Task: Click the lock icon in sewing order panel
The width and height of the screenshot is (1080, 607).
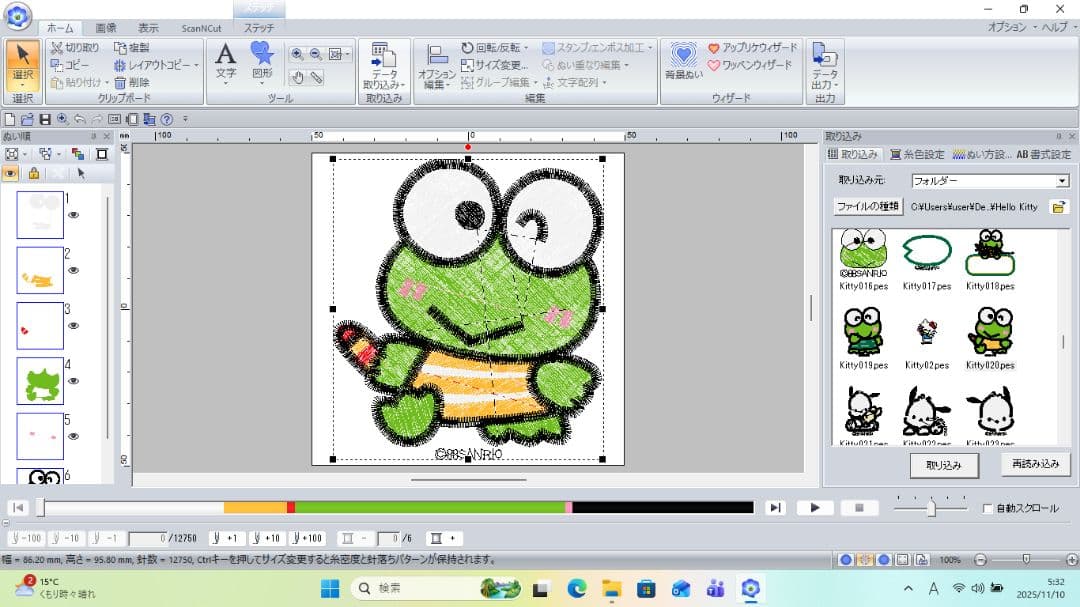Action: pos(34,173)
